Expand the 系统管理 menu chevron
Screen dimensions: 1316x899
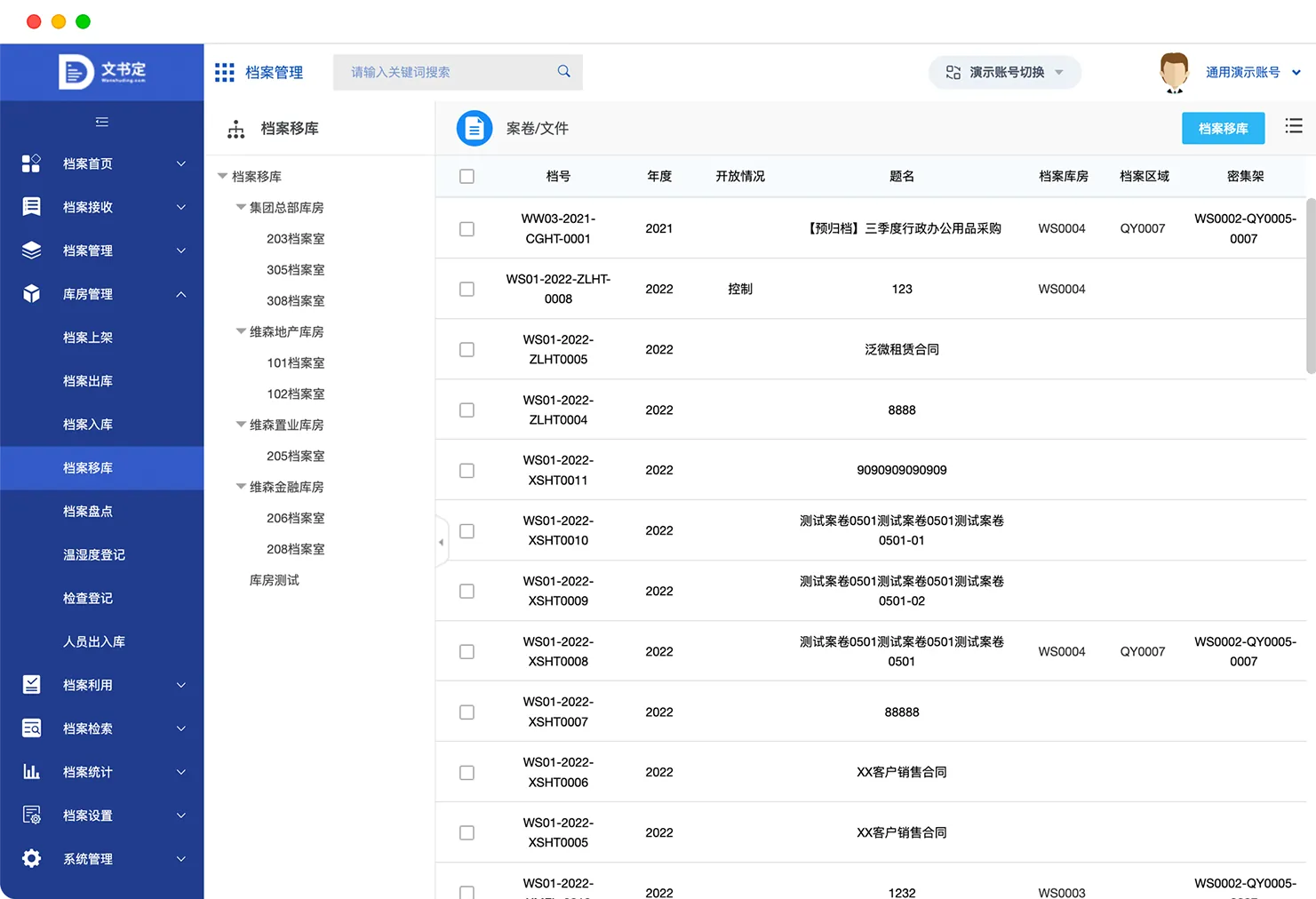(x=181, y=859)
